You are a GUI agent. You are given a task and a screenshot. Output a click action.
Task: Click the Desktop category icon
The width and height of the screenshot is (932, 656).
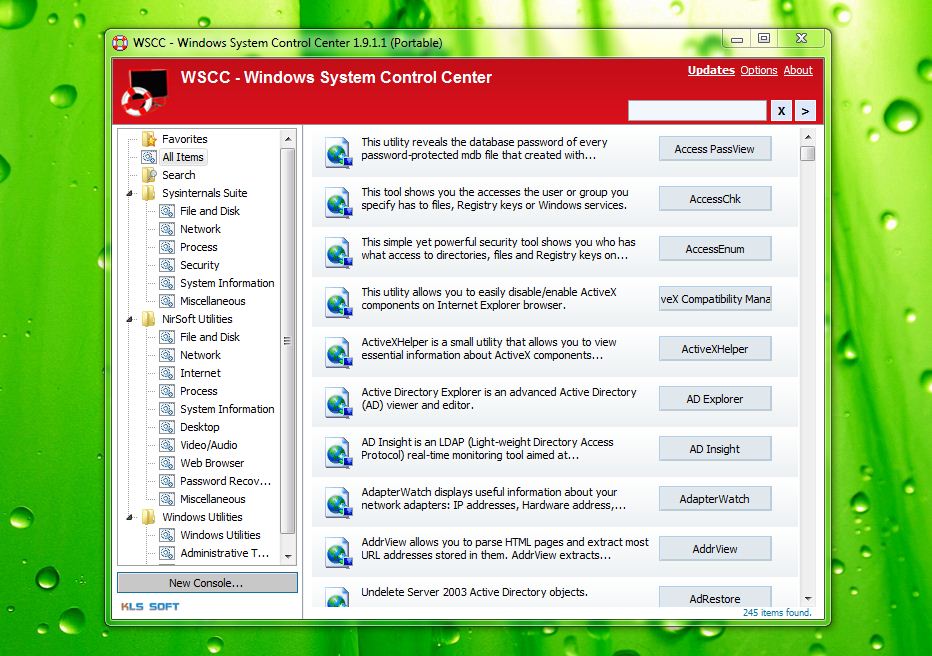167,427
